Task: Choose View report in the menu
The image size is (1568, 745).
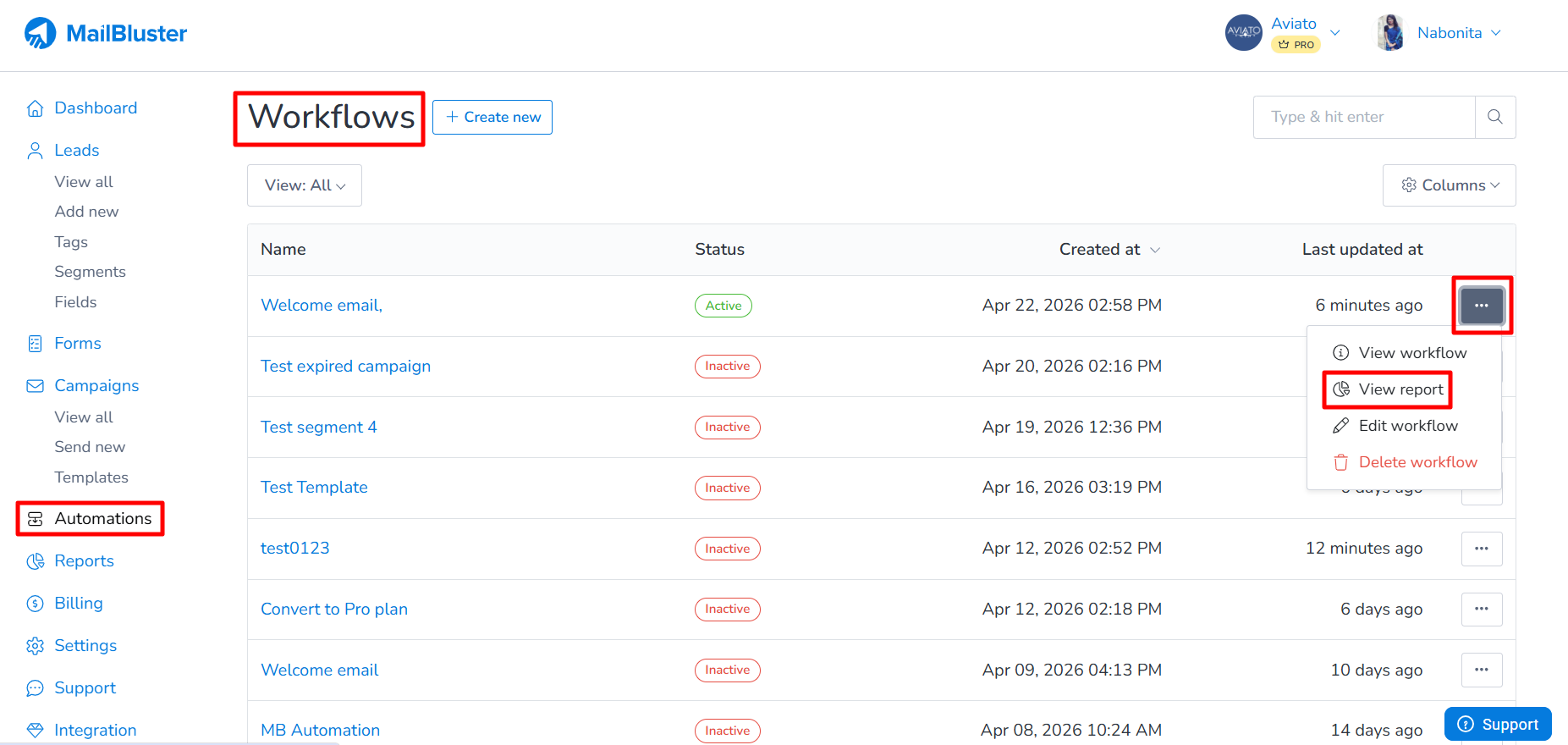Action: tap(1388, 389)
